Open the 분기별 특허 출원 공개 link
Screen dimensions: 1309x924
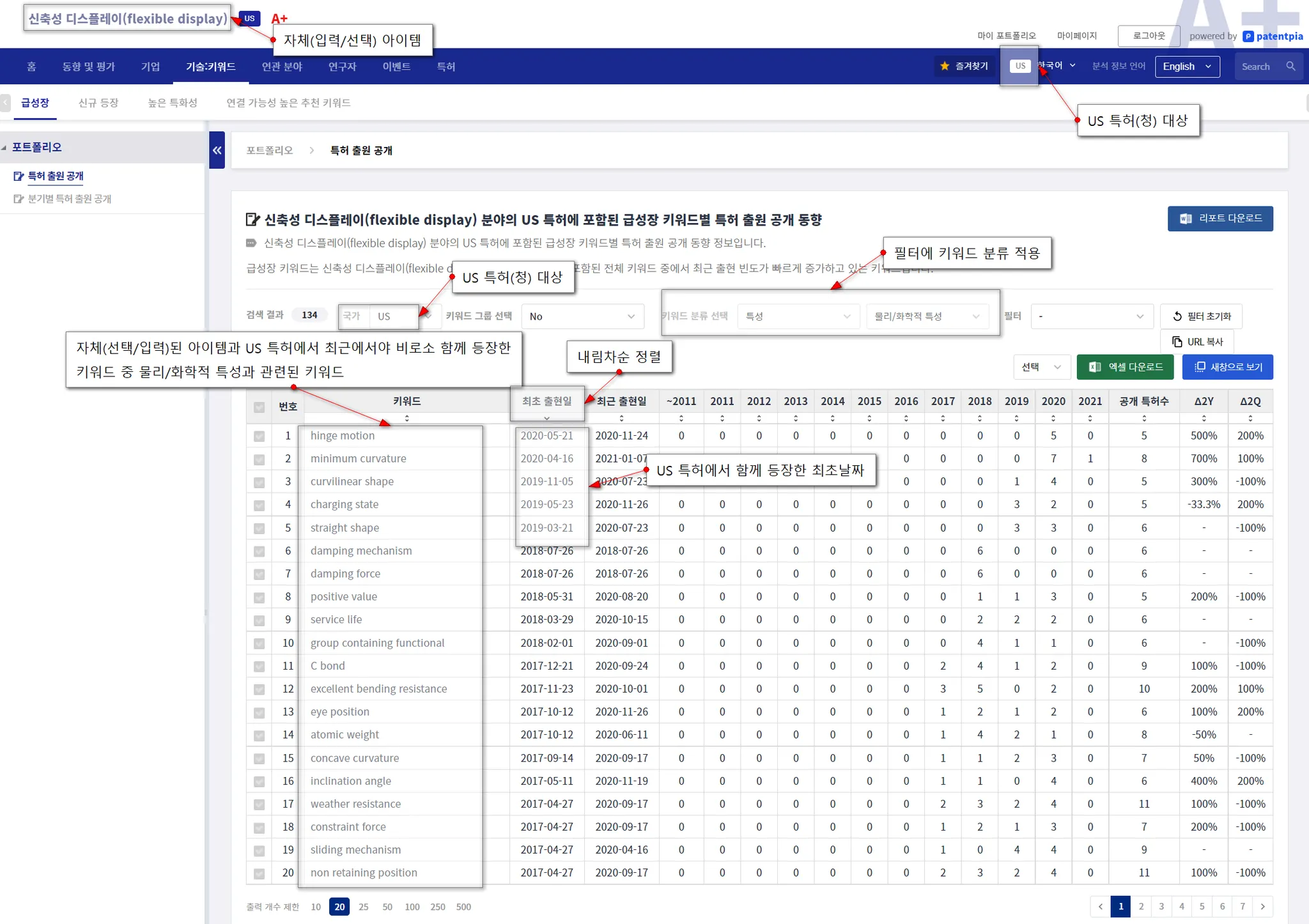[69, 199]
